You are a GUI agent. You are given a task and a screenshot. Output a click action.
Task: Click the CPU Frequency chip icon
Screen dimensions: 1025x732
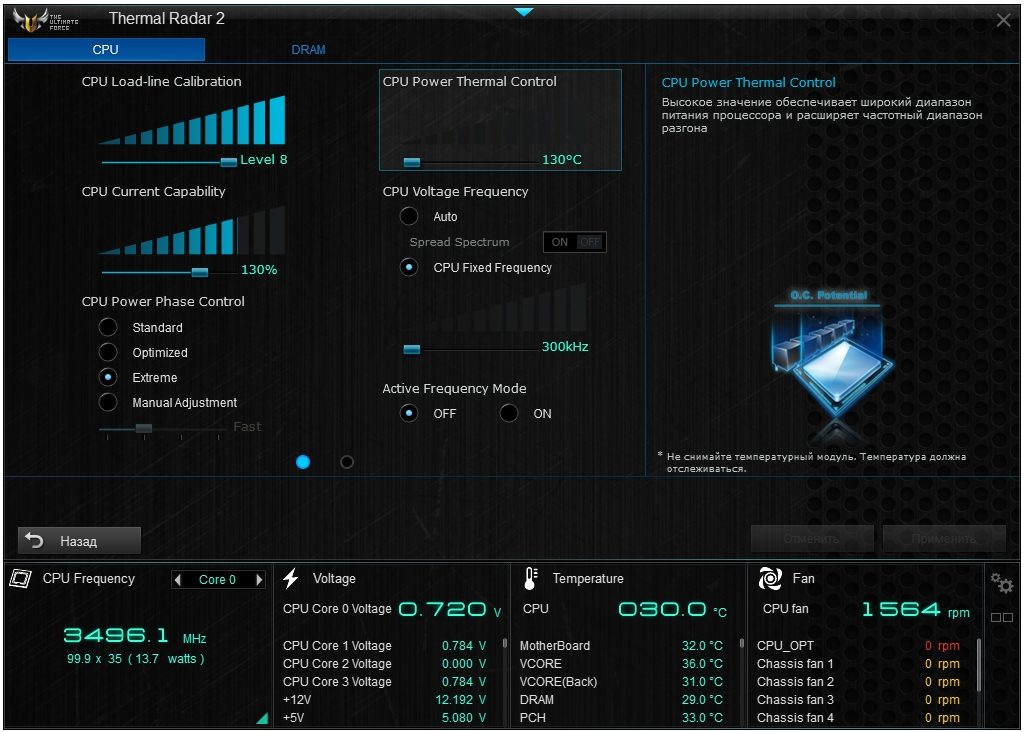21,578
